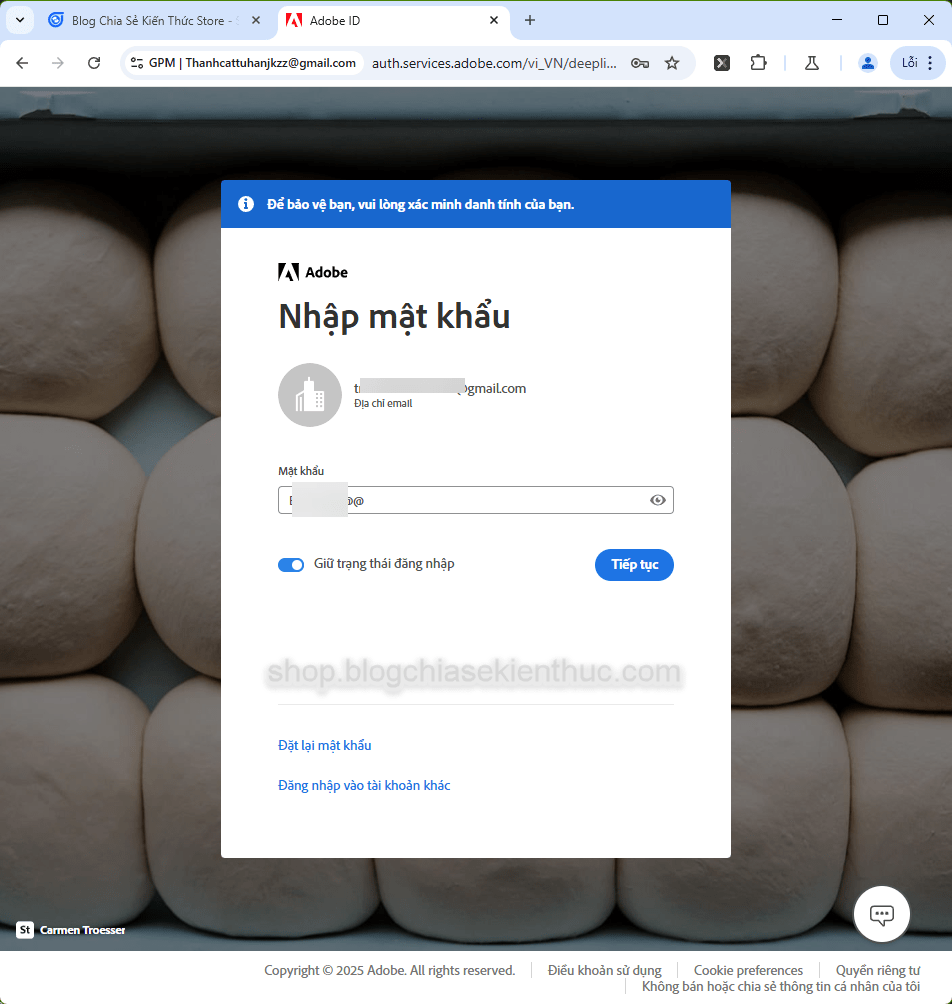952x1004 pixels.
Task: Open the Extensions puzzle icon
Action: pos(758,63)
